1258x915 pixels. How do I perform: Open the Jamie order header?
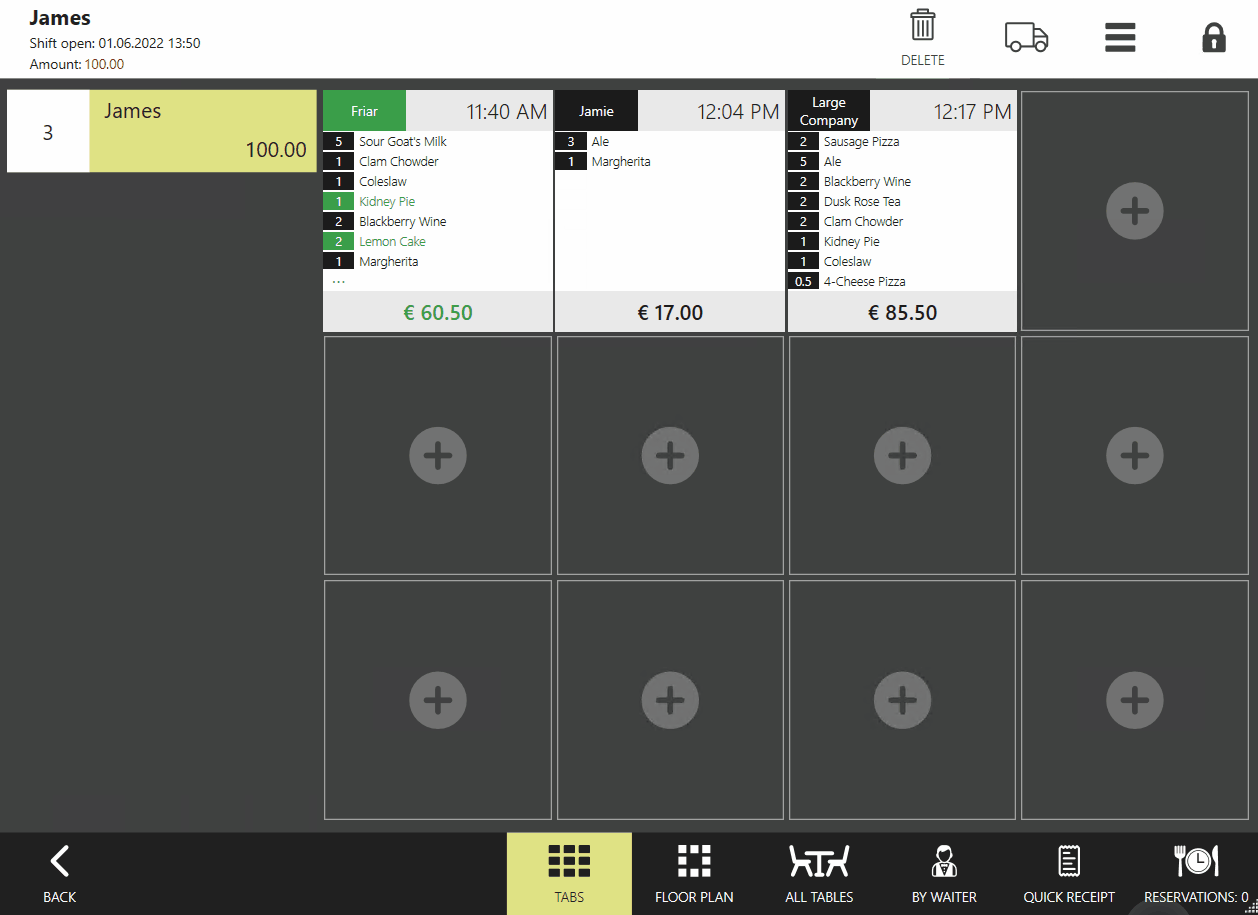[597, 111]
